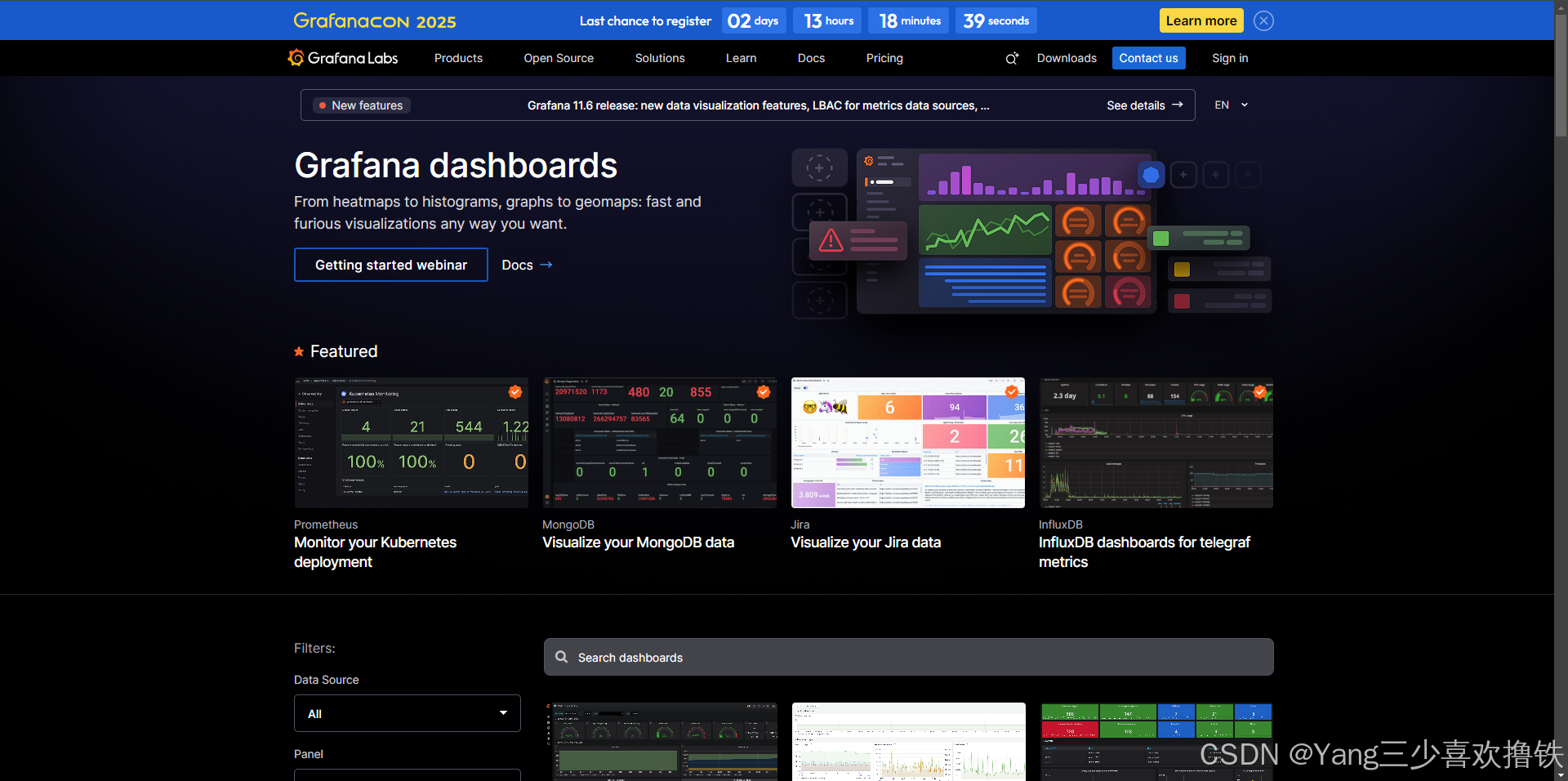Click the 02 days countdown tile
The image size is (1568, 781).
click(x=754, y=21)
